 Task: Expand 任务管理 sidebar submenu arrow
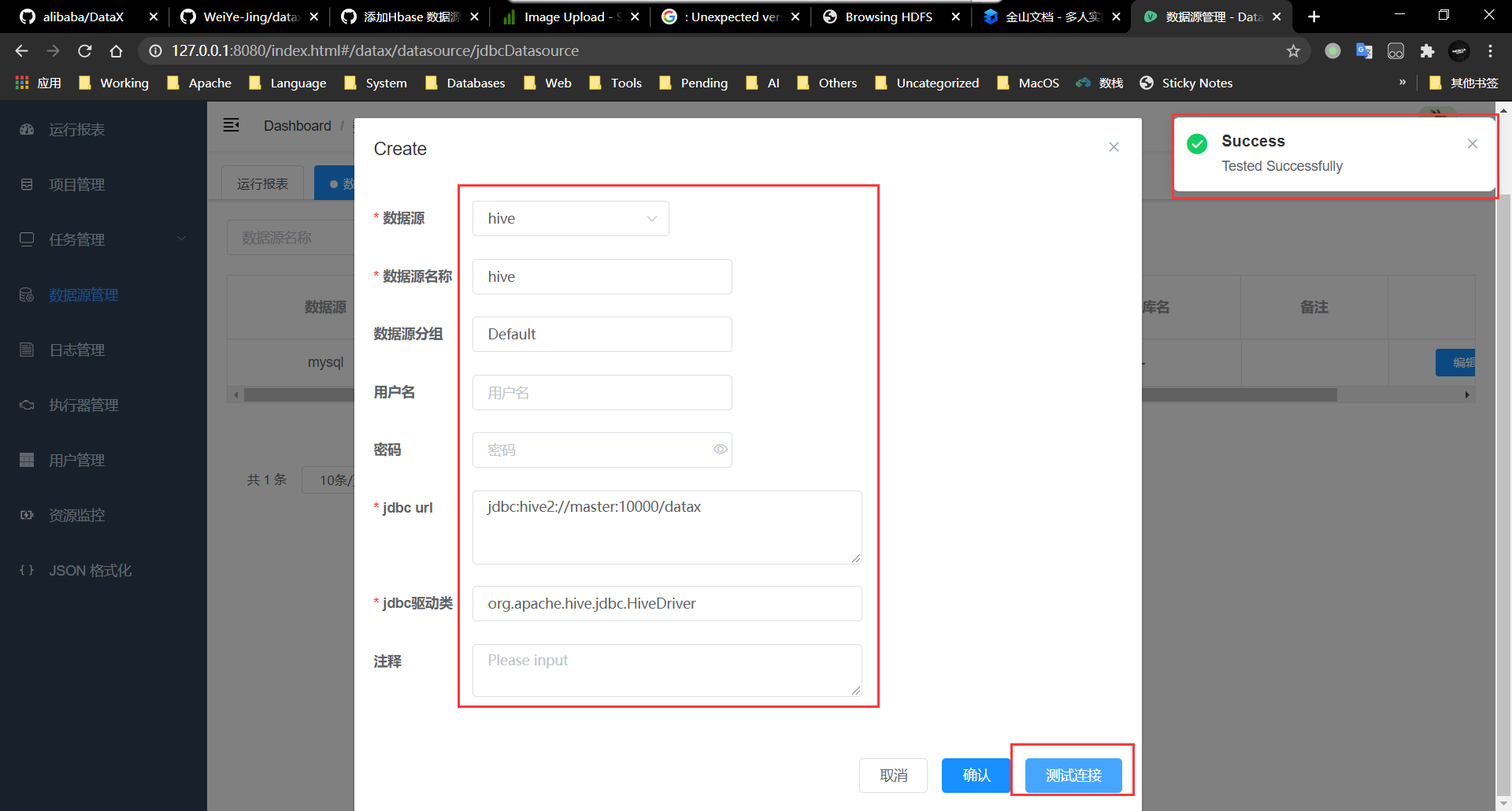tap(181, 239)
